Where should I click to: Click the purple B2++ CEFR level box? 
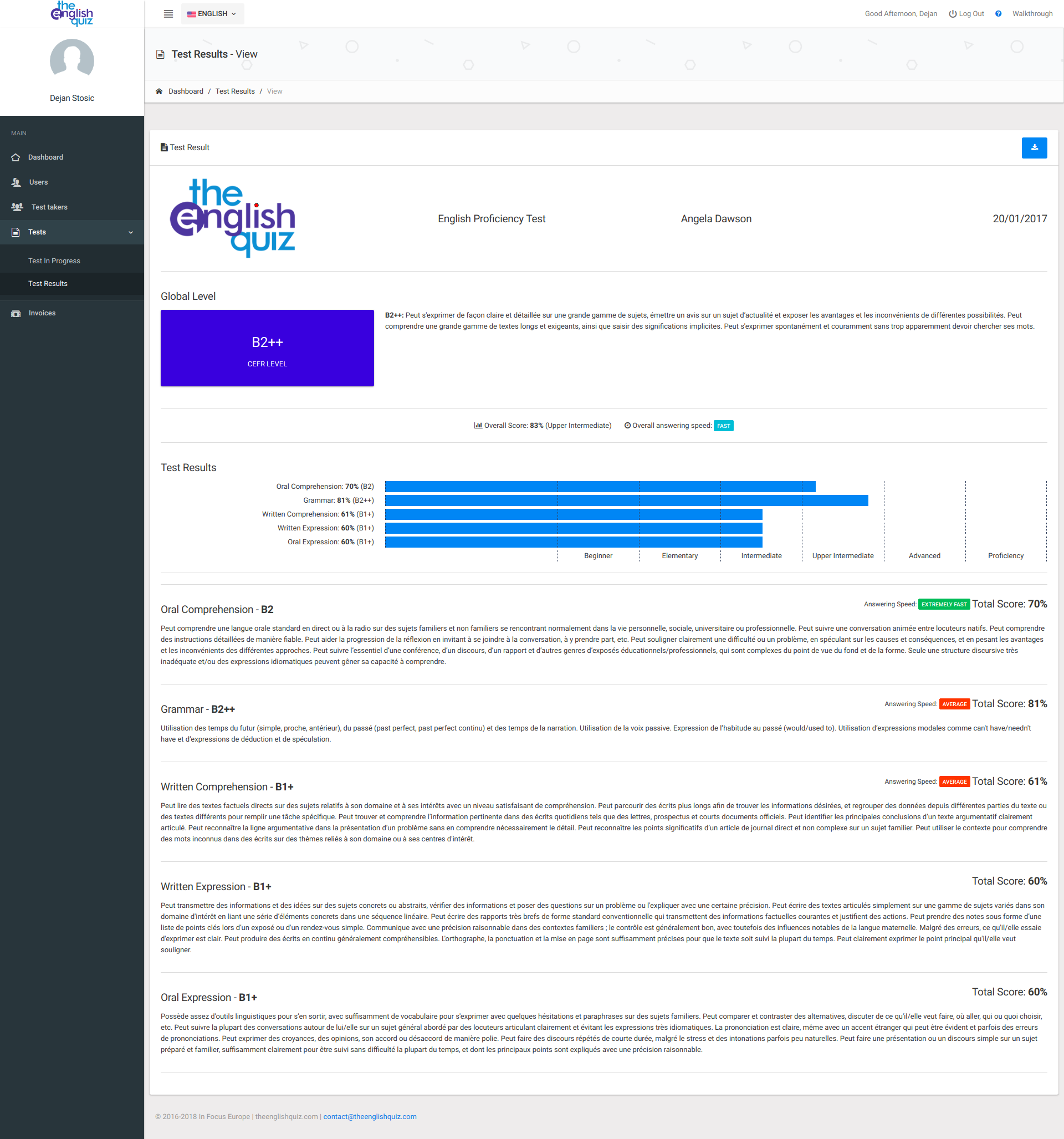click(267, 348)
